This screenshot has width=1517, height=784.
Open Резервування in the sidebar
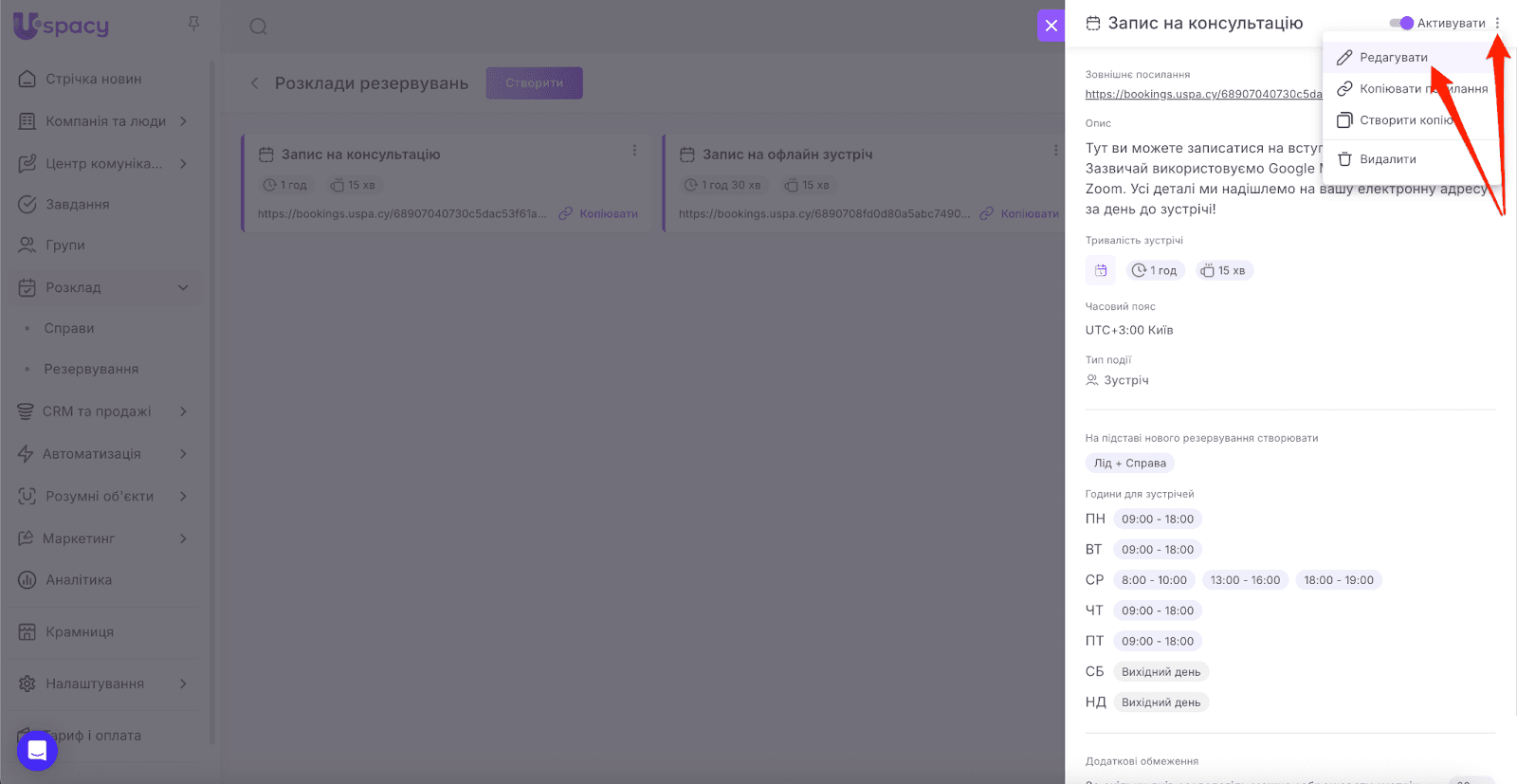91,369
